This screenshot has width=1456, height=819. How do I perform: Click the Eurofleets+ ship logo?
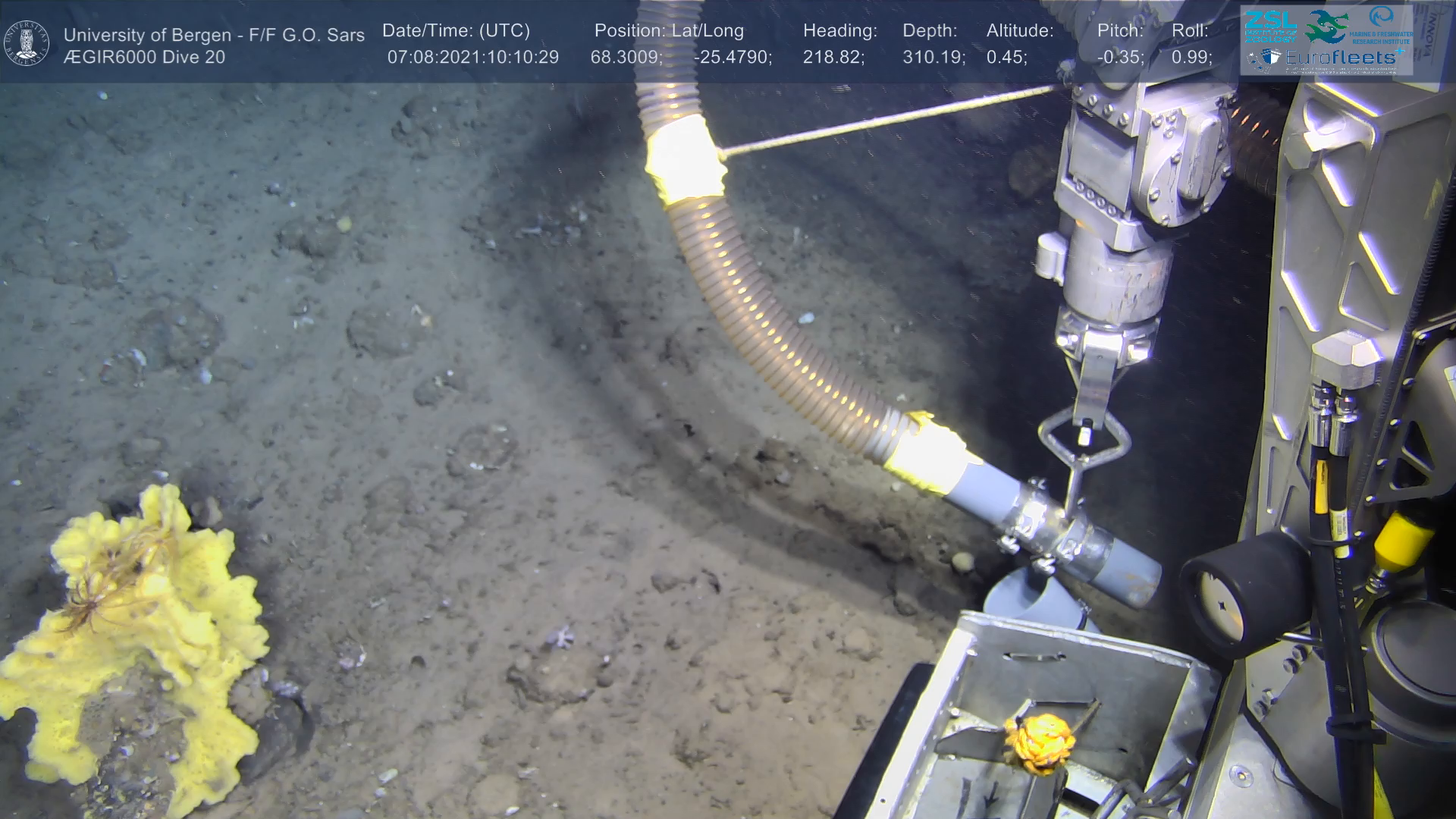(1263, 58)
